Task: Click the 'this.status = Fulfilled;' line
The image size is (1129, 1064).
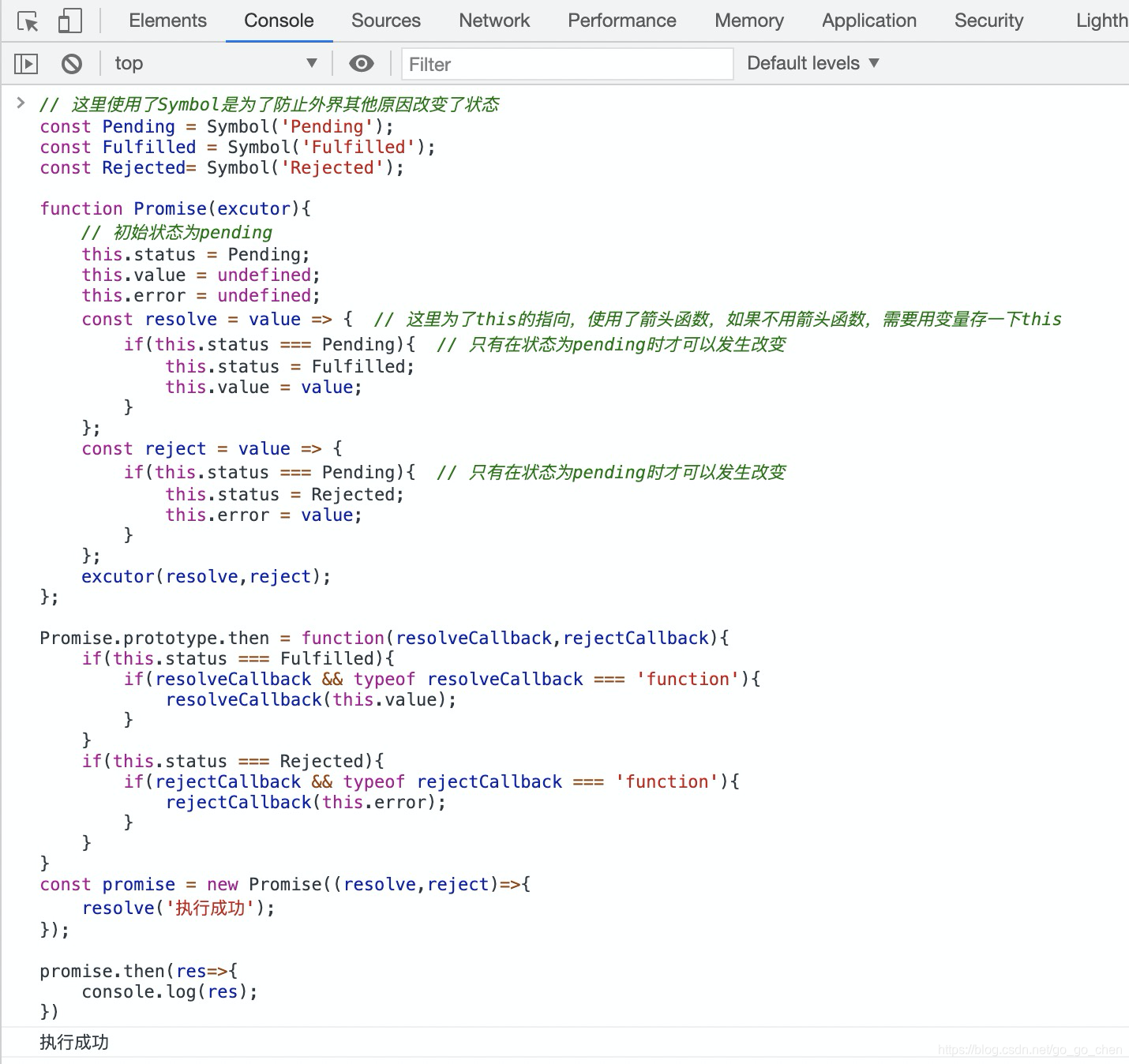Action: click(290, 366)
